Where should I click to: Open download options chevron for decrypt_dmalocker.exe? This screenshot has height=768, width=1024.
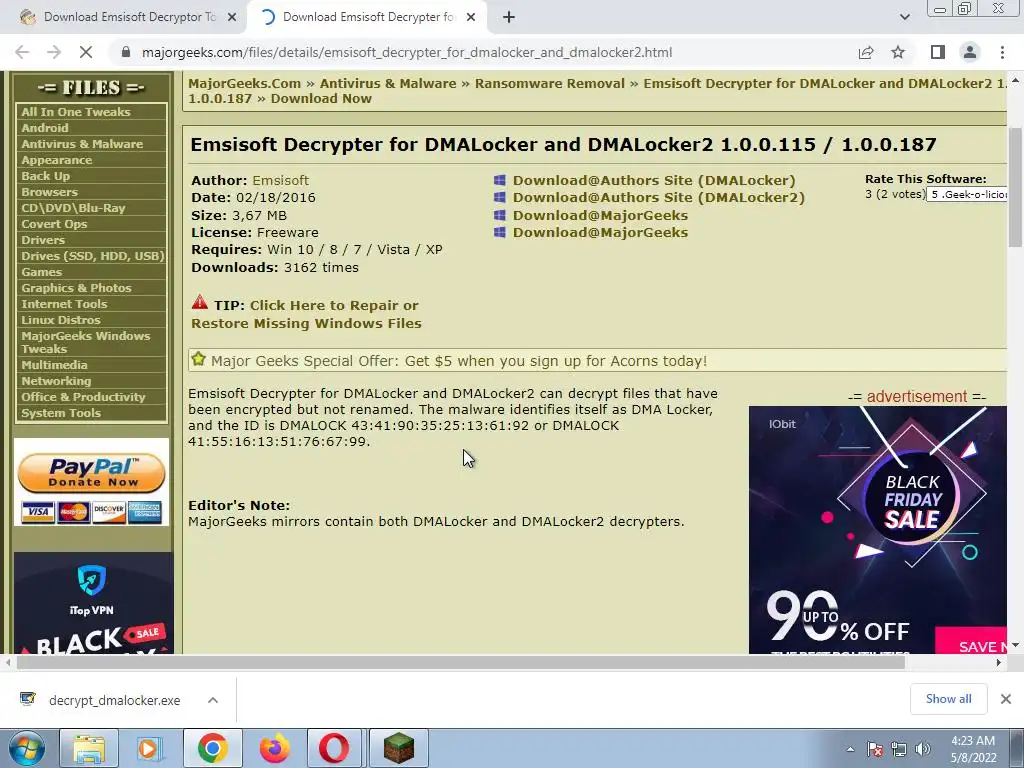(213, 700)
